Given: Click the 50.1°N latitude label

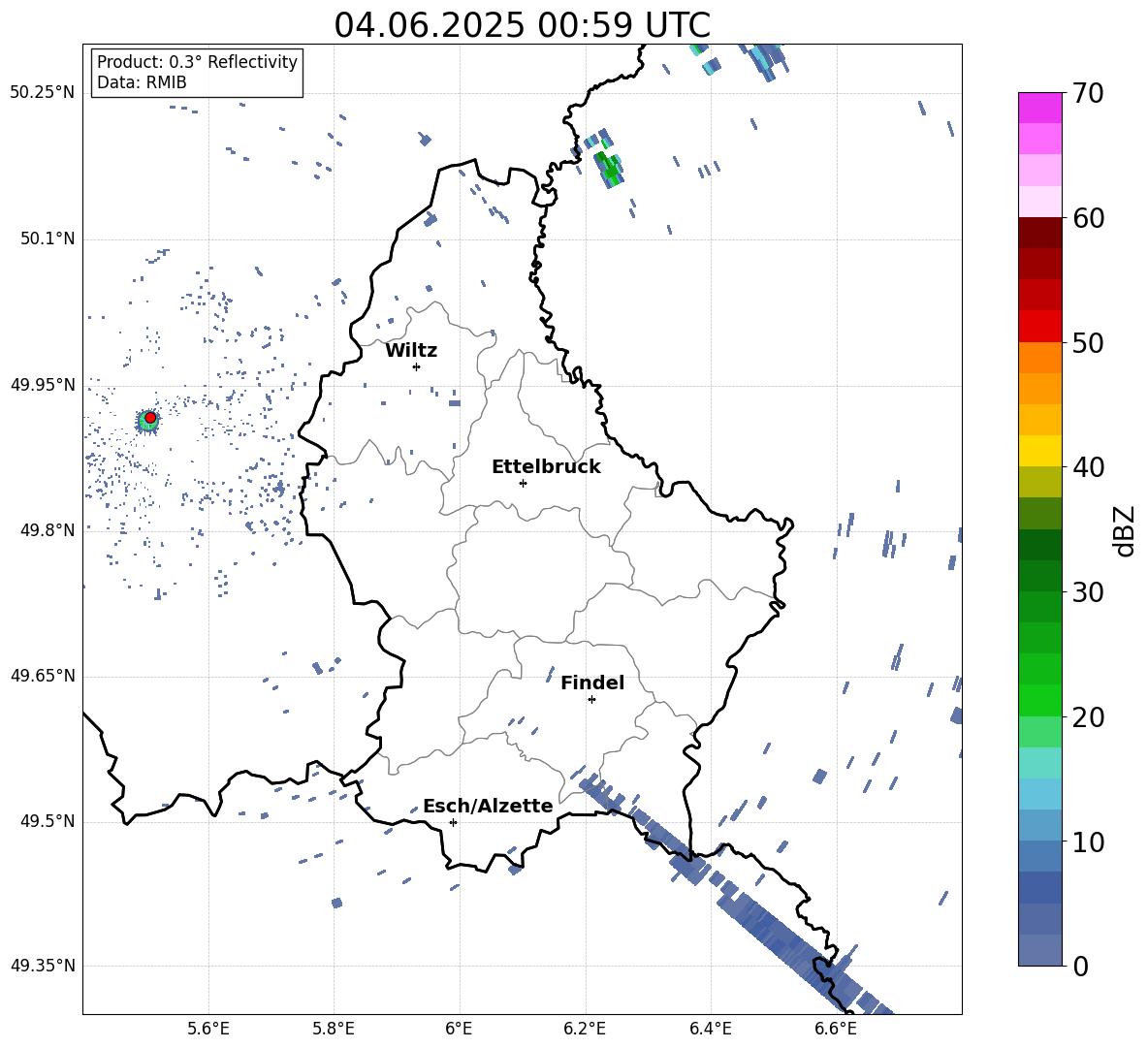Looking at the screenshot, I should [47, 239].
